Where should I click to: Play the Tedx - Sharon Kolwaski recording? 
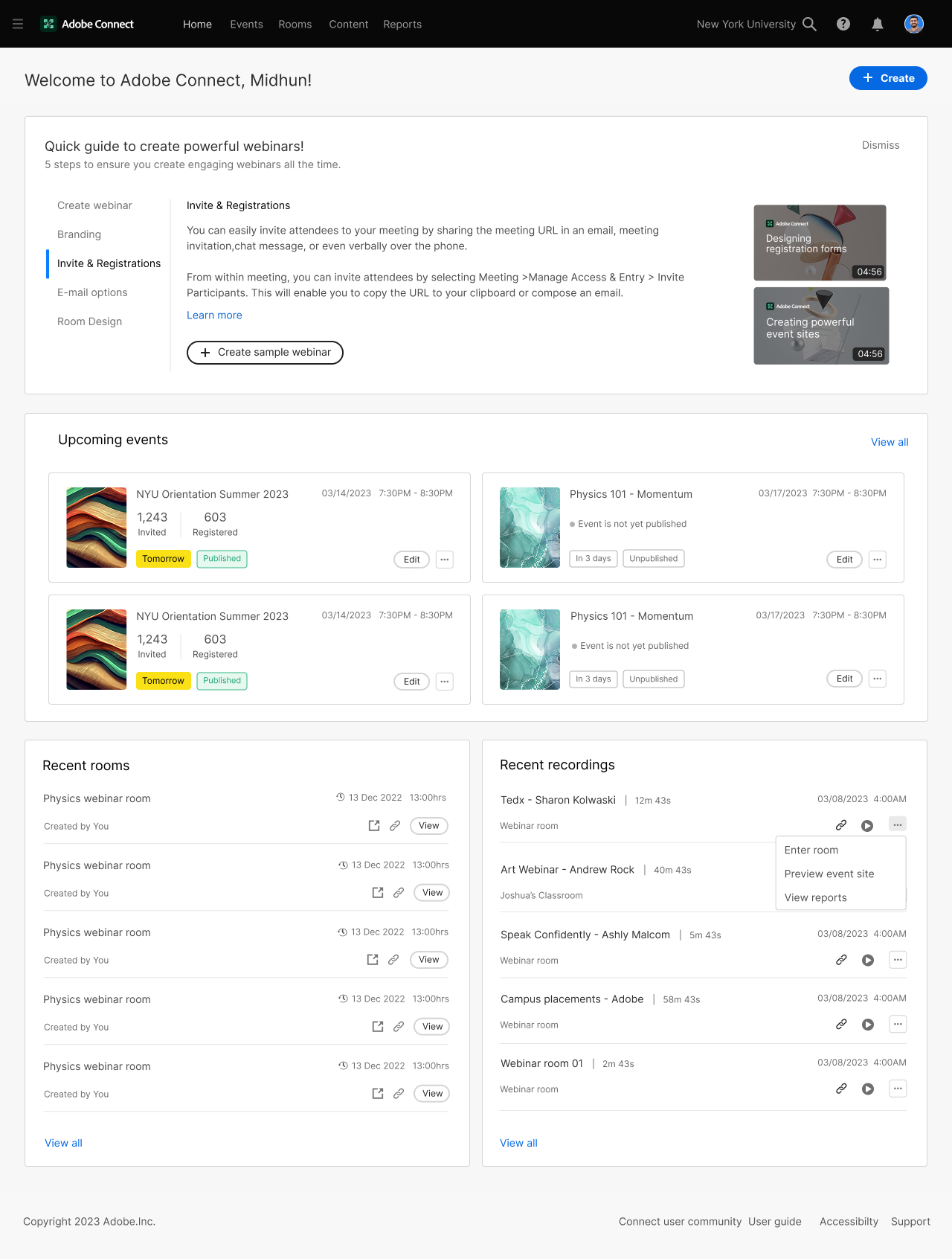tap(867, 825)
